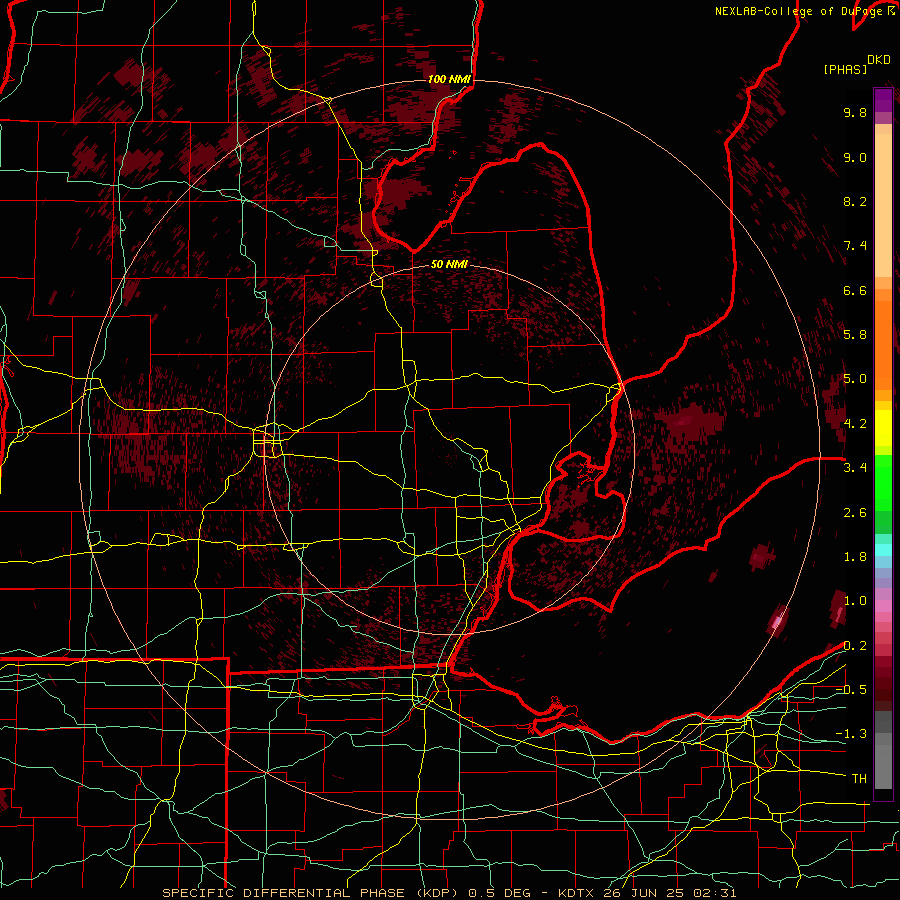900x900 pixels.
Task: Click the 6.6 scale value
Action: click(x=855, y=290)
